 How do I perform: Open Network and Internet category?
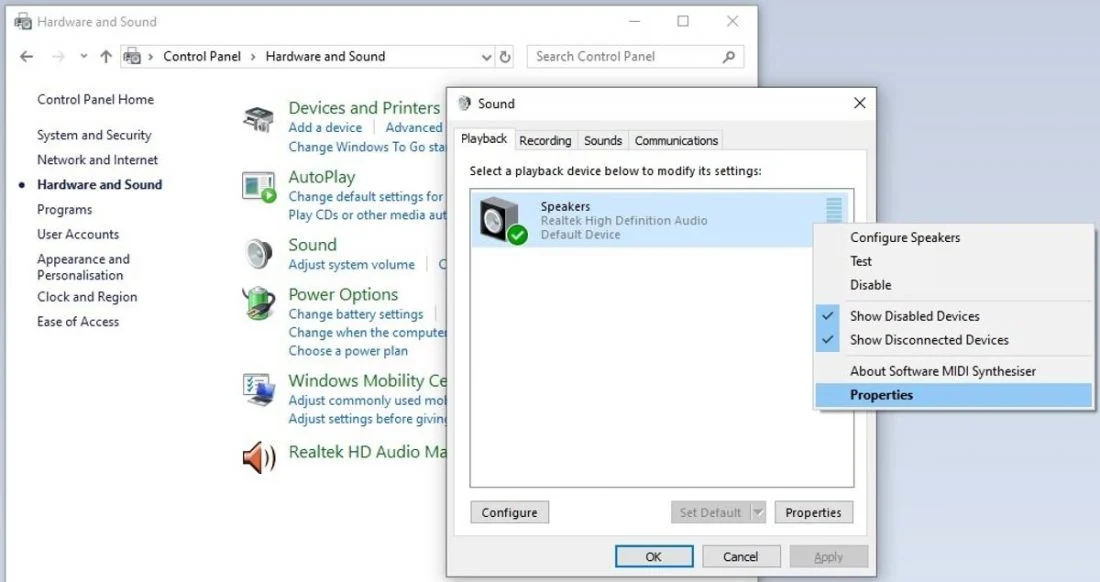[x=98, y=160]
